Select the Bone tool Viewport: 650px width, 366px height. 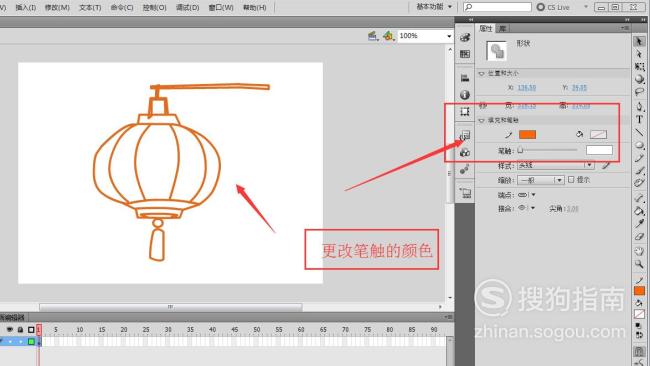pyautogui.click(x=639, y=198)
